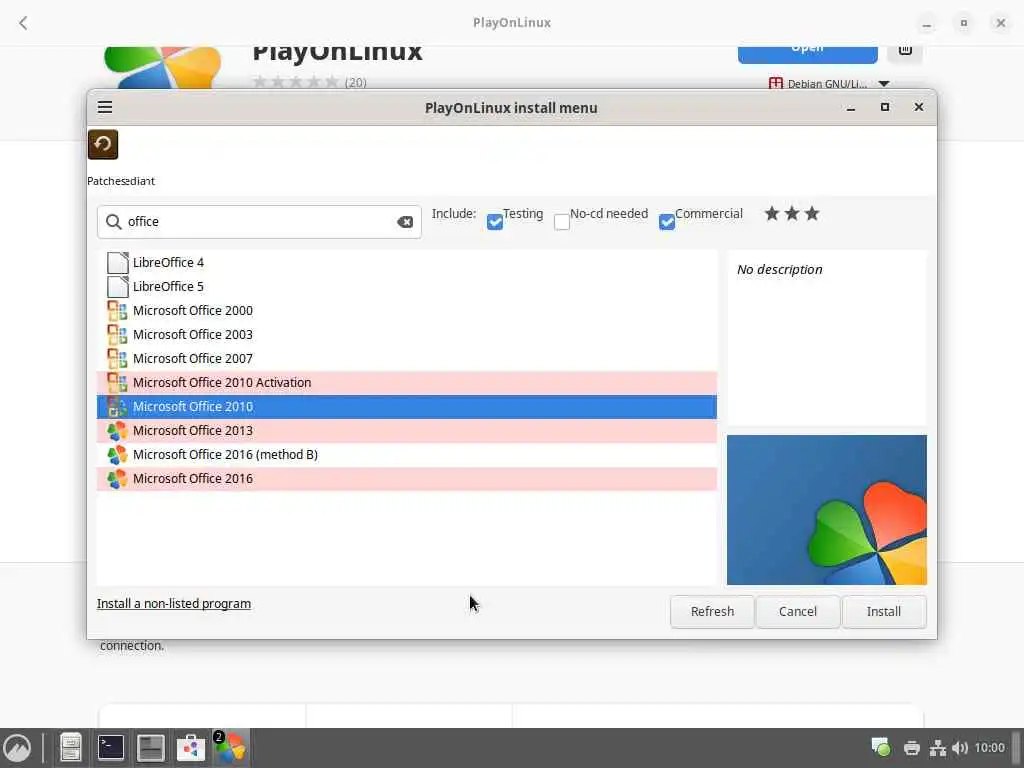Image resolution: width=1024 pixels, height=768 pixels.
Task: Open the terminal from the taskbar
Action: coord(110,748)
